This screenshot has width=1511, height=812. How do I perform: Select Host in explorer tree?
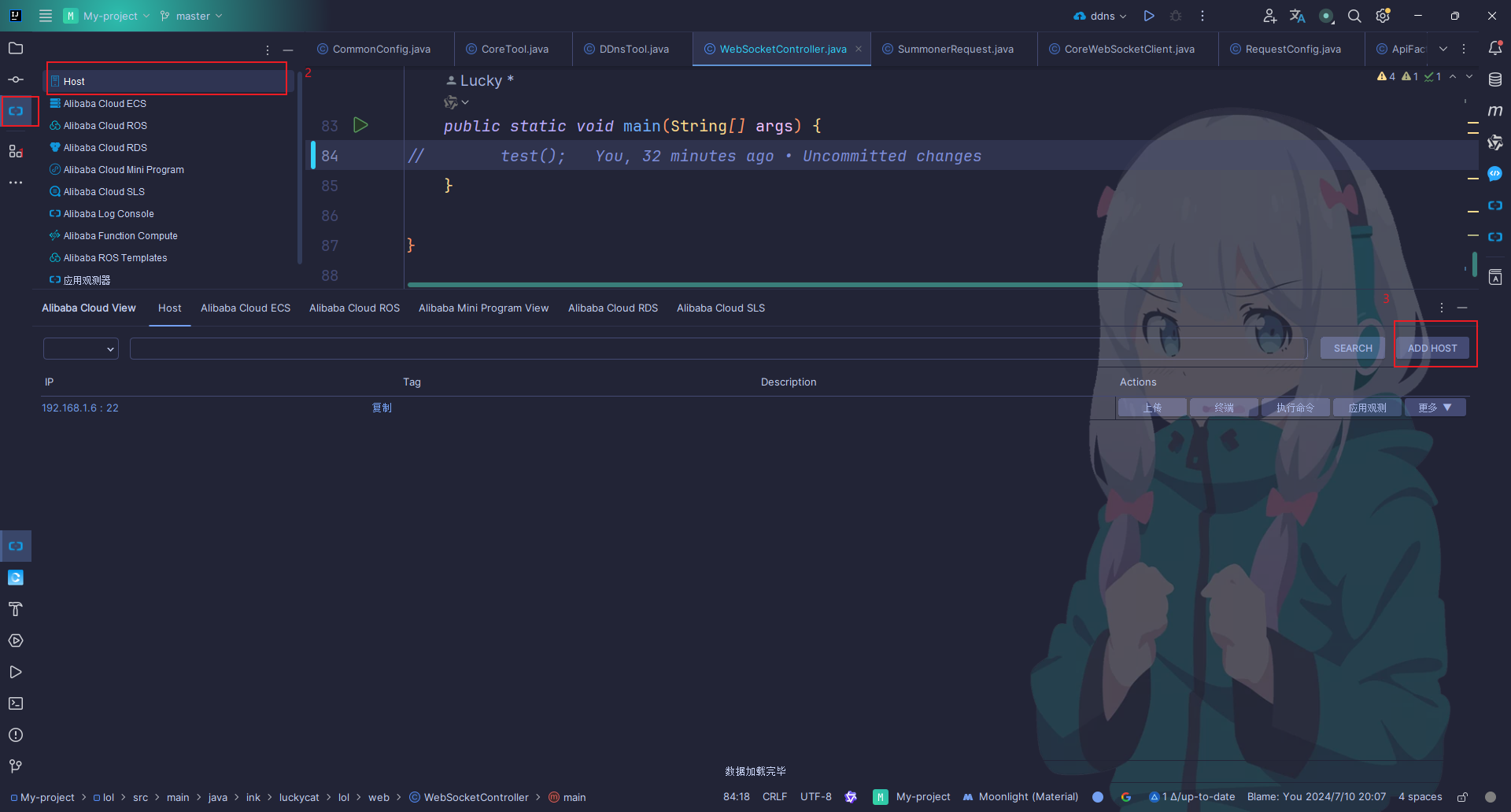(x=167, y=81)
